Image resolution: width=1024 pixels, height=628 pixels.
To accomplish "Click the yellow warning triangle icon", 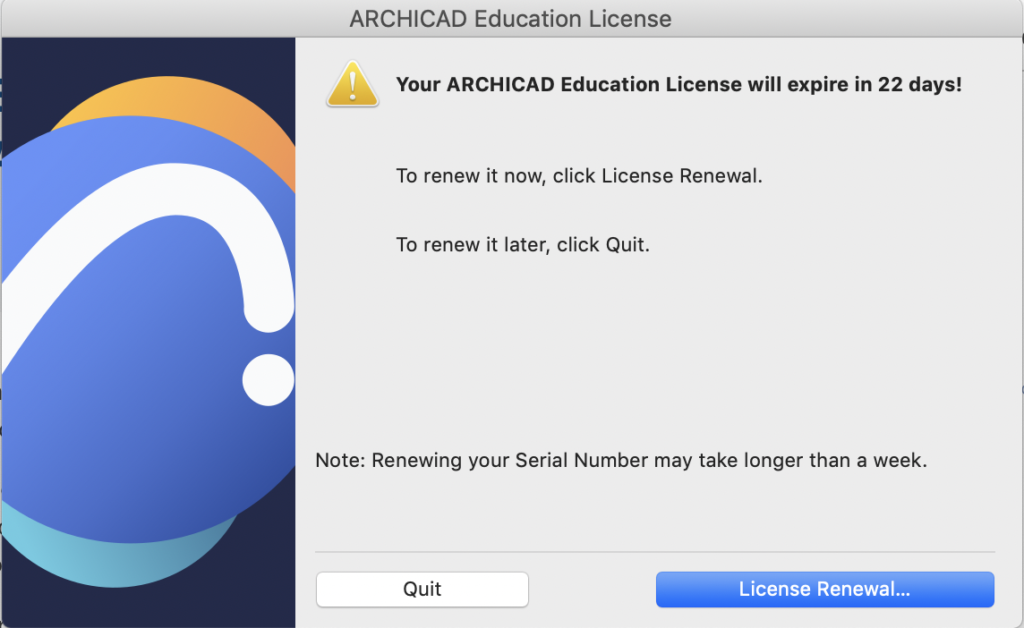I will 352,84.
